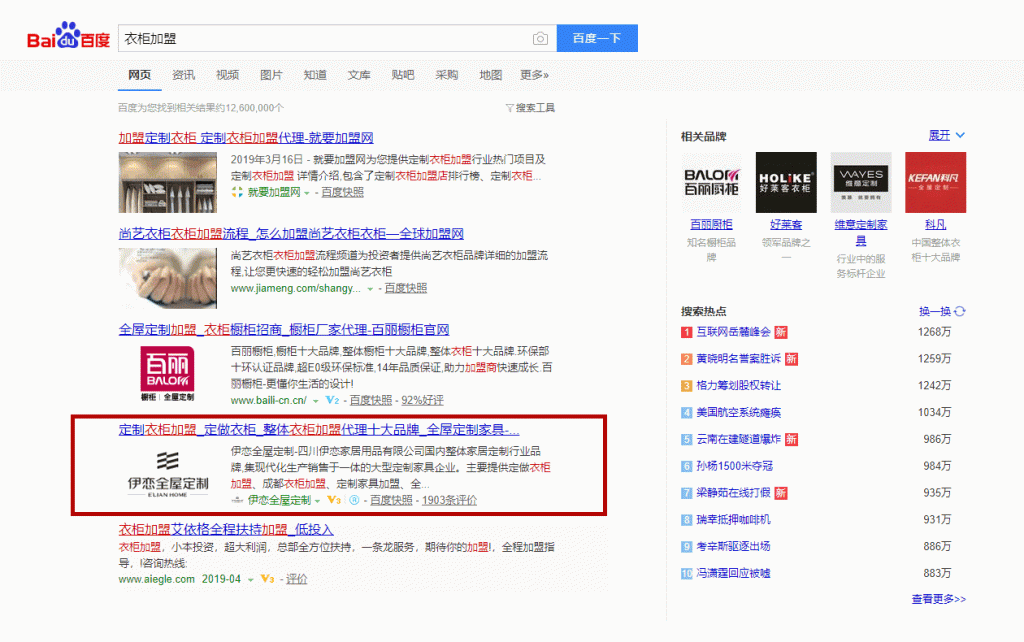Screen dimensions: 1024x642
Task: Open brand link 百丽厨柜
Action: point(711,225)
